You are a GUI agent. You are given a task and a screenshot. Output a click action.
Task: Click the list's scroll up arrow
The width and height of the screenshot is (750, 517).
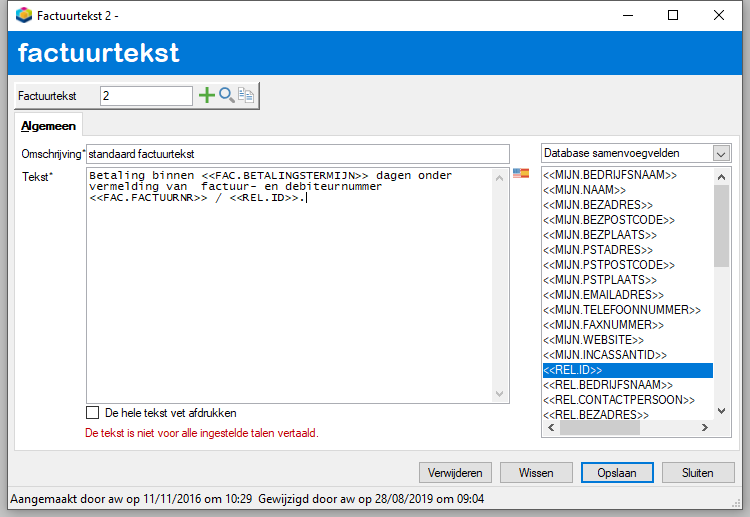[x=721, y=177]
